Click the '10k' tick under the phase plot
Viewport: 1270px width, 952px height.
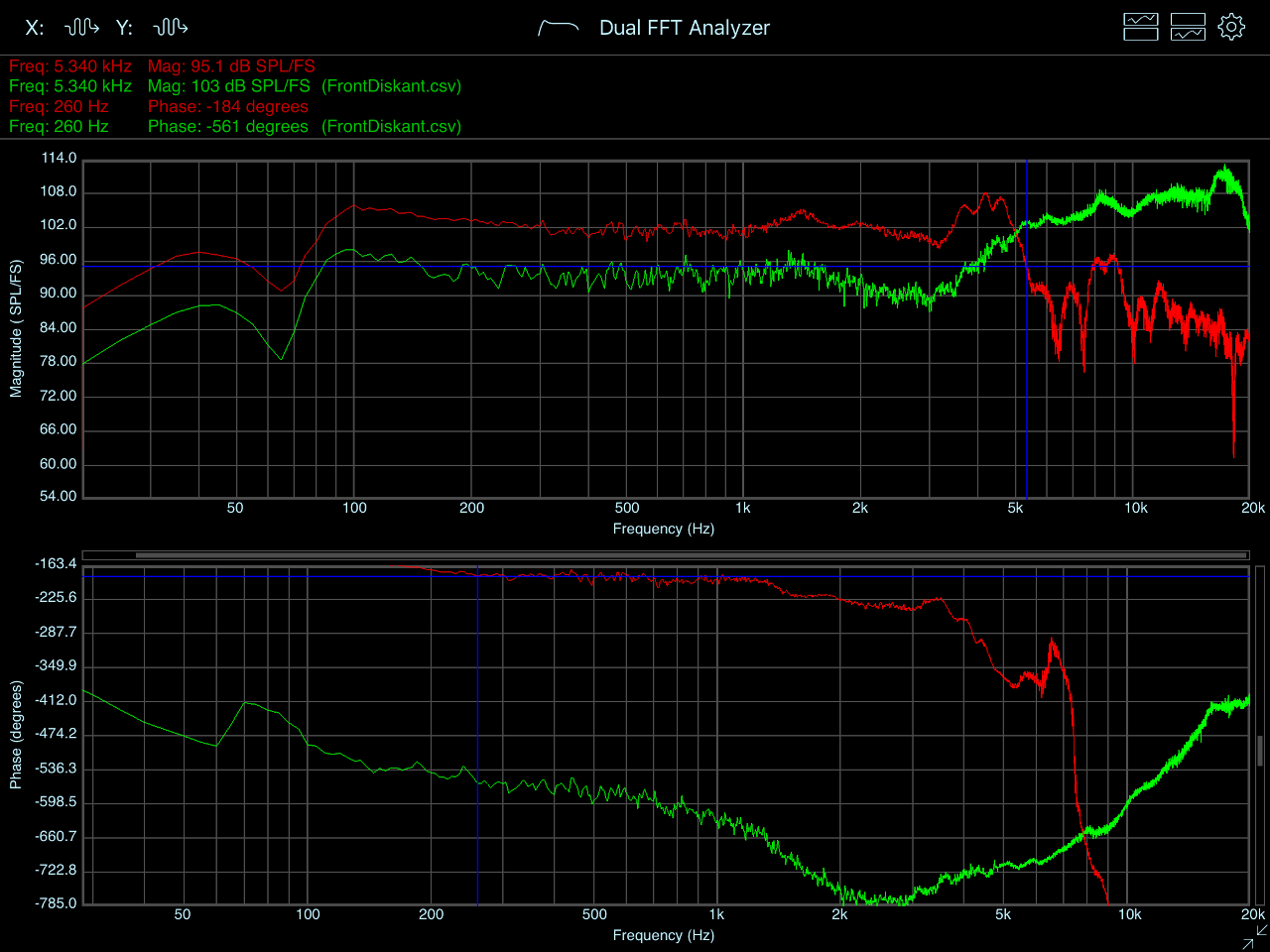coord(1130,914)
